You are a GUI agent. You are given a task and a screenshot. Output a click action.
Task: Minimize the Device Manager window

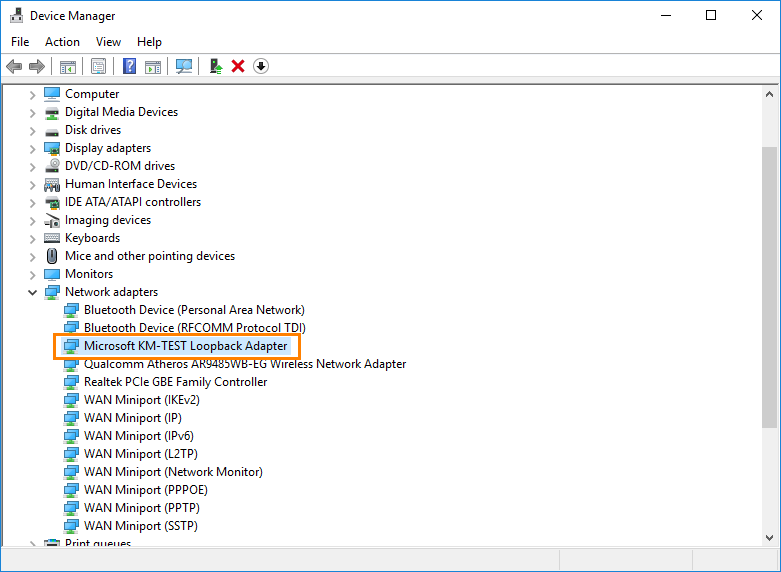click(x=666, y=15)
